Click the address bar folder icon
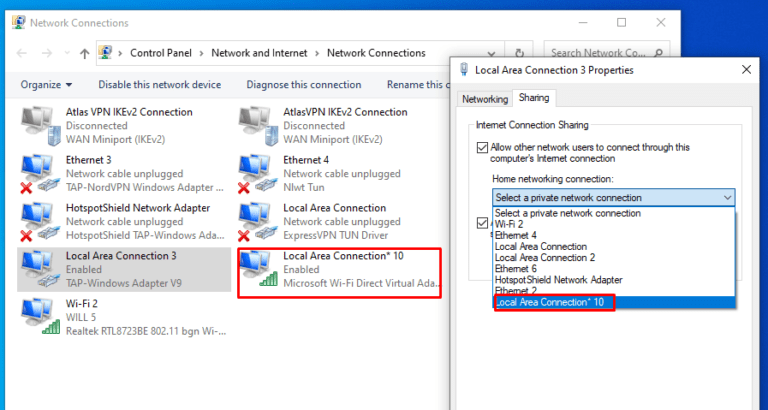 pos(105,52)
